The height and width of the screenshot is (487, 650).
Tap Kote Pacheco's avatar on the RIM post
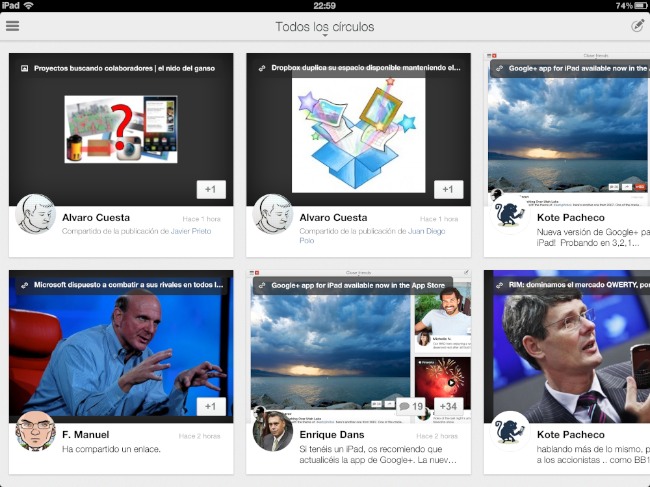510,431
